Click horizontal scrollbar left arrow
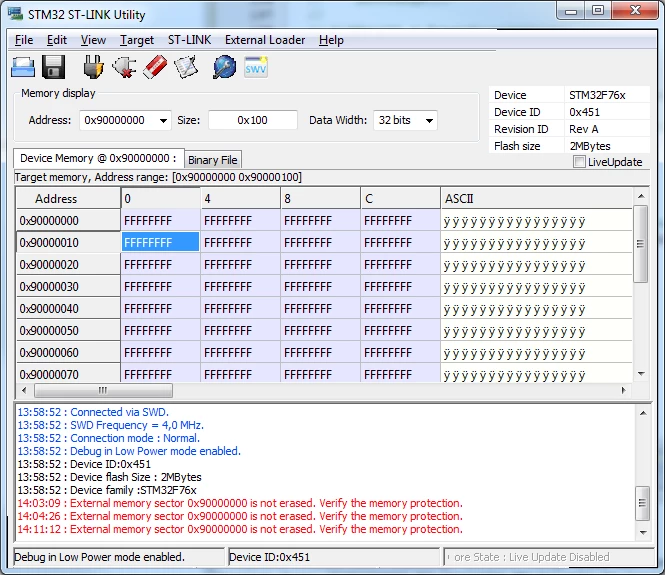 click(x=24, y=390)
